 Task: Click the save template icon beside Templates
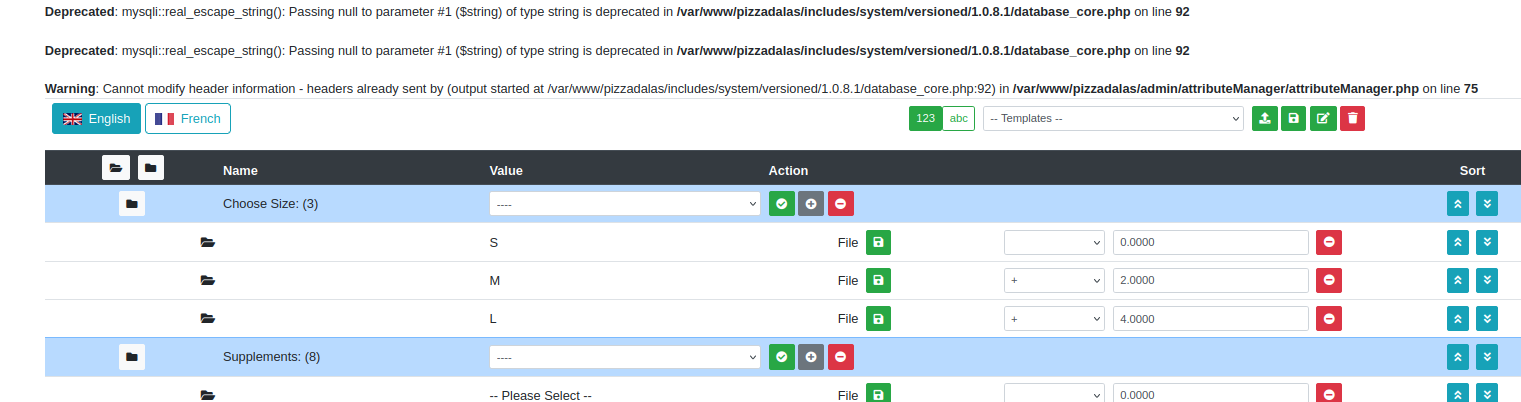[x=1294, y=118]
